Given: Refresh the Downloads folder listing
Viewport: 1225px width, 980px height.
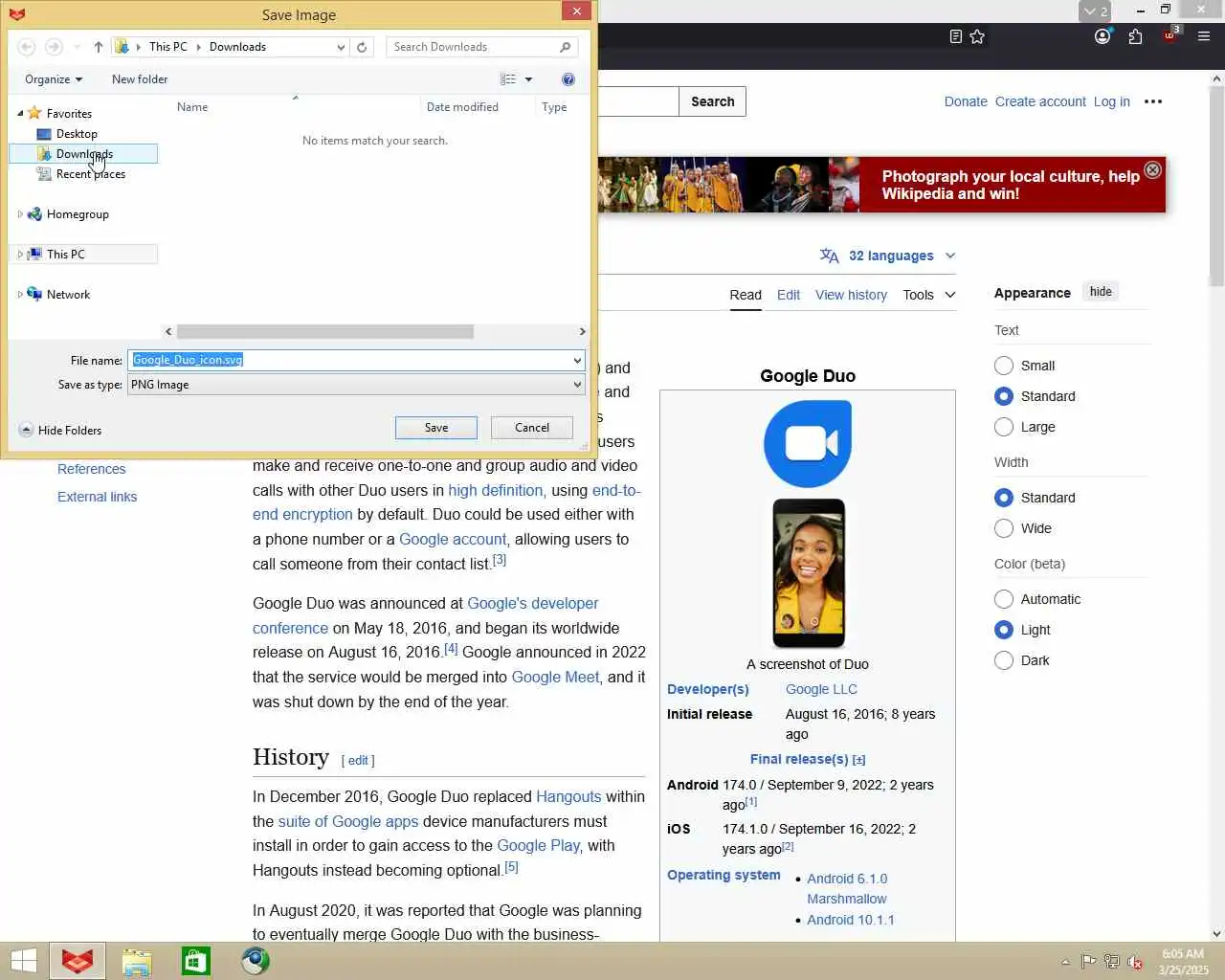Looking at the screenshot, I should [362, 47].
